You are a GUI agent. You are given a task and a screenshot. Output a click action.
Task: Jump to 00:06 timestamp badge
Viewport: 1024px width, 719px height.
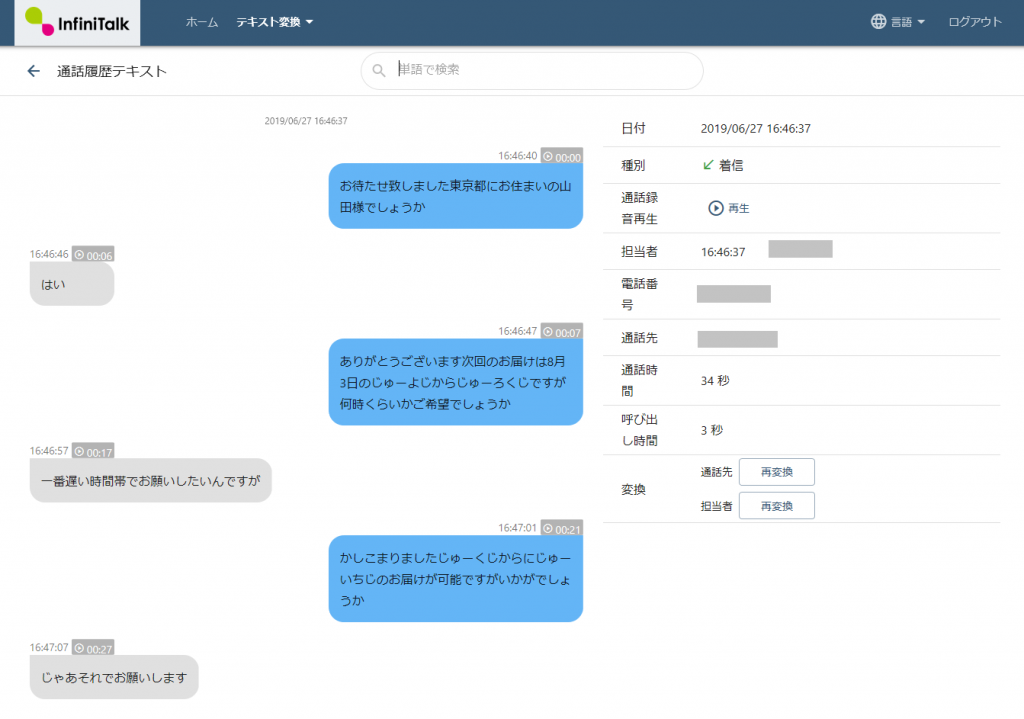93,255
